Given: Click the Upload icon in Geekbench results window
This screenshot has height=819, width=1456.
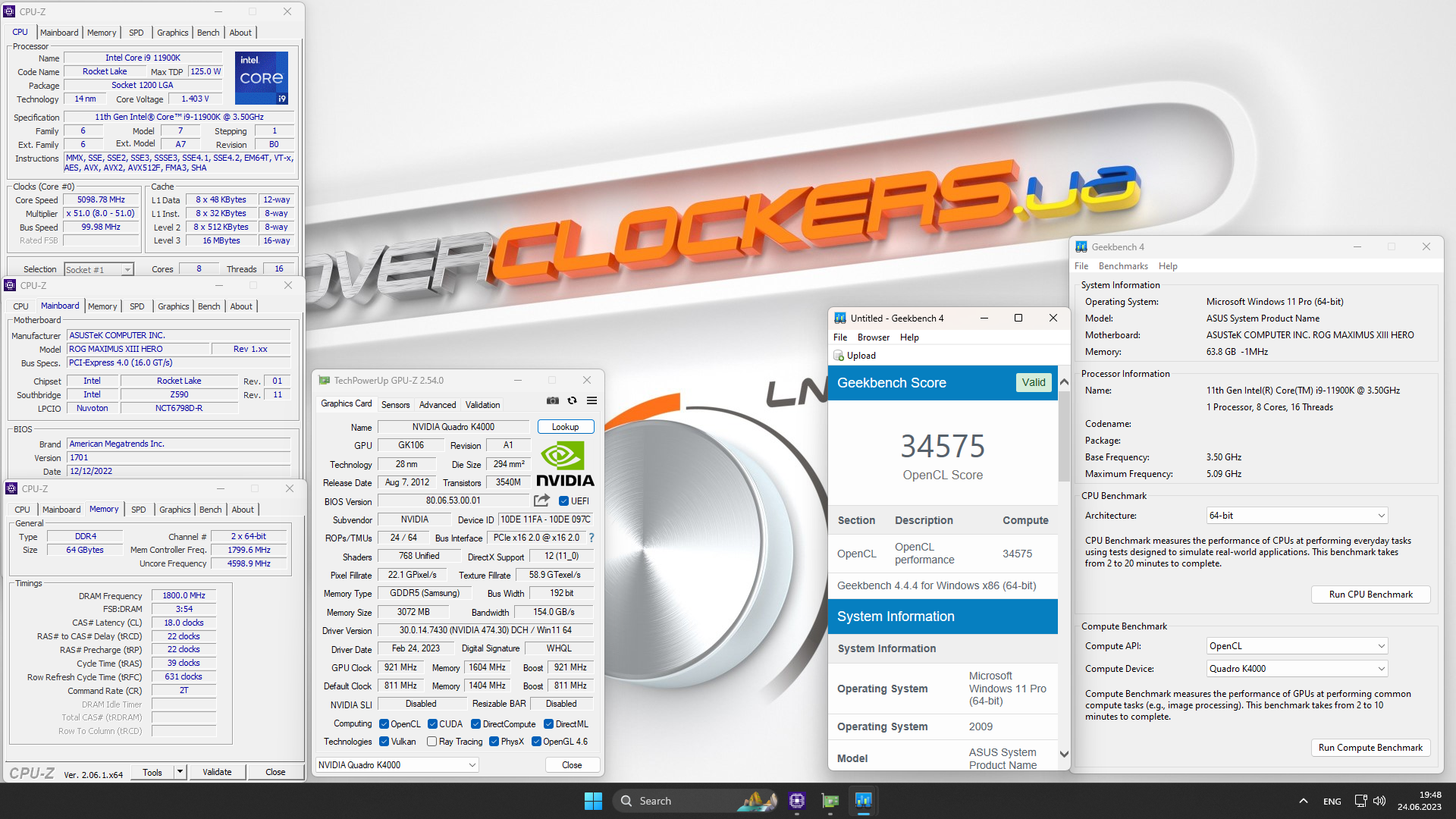Looking at the screenshot, I should click(x=839, y=356).
